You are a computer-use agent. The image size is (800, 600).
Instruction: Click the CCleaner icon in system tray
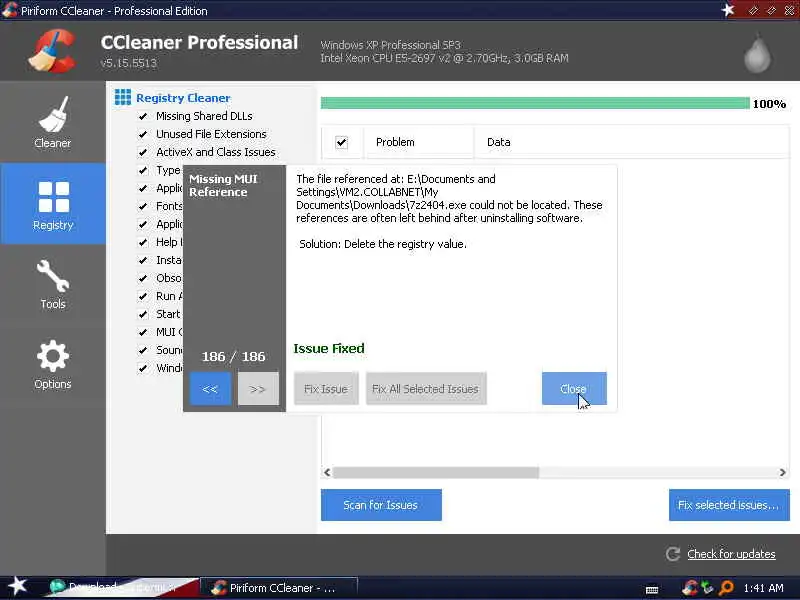click(x=689, y=588)
